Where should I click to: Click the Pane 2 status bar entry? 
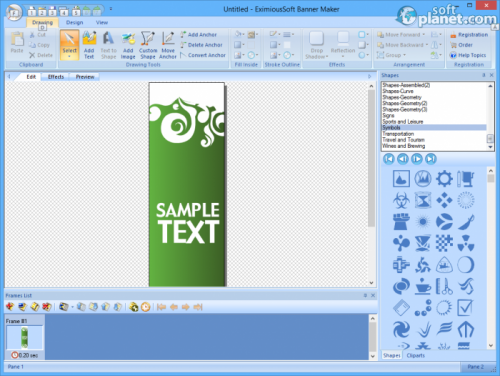[x=475, y=367]
